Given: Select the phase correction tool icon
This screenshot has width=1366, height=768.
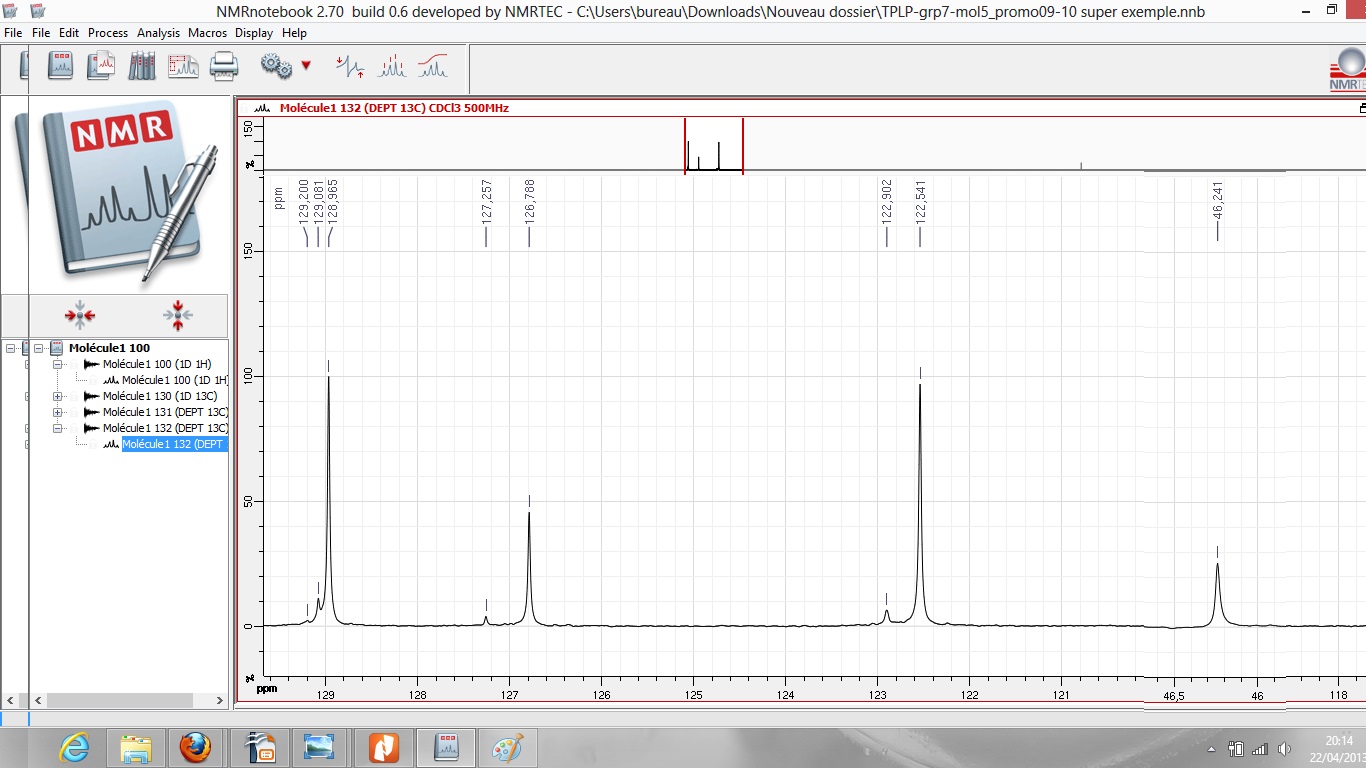Looking at the screenshot, I should [x=350, y=67].
